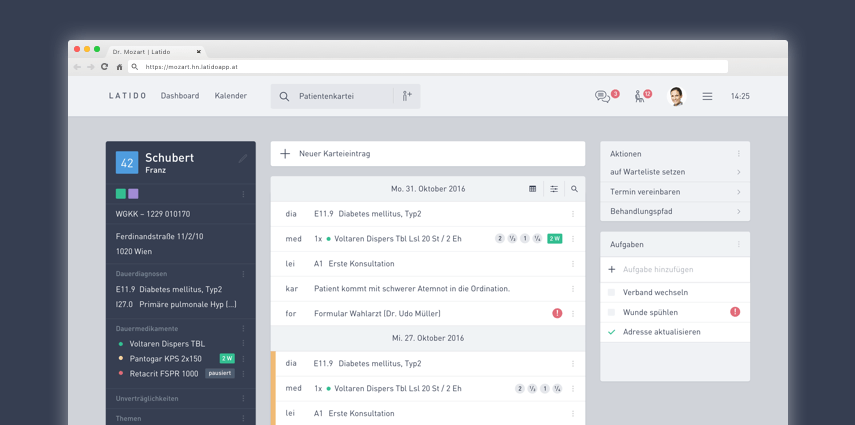Viewport: 855px width, 425px height.
Task: Click the search icon in timeline header
Action: 574,189
